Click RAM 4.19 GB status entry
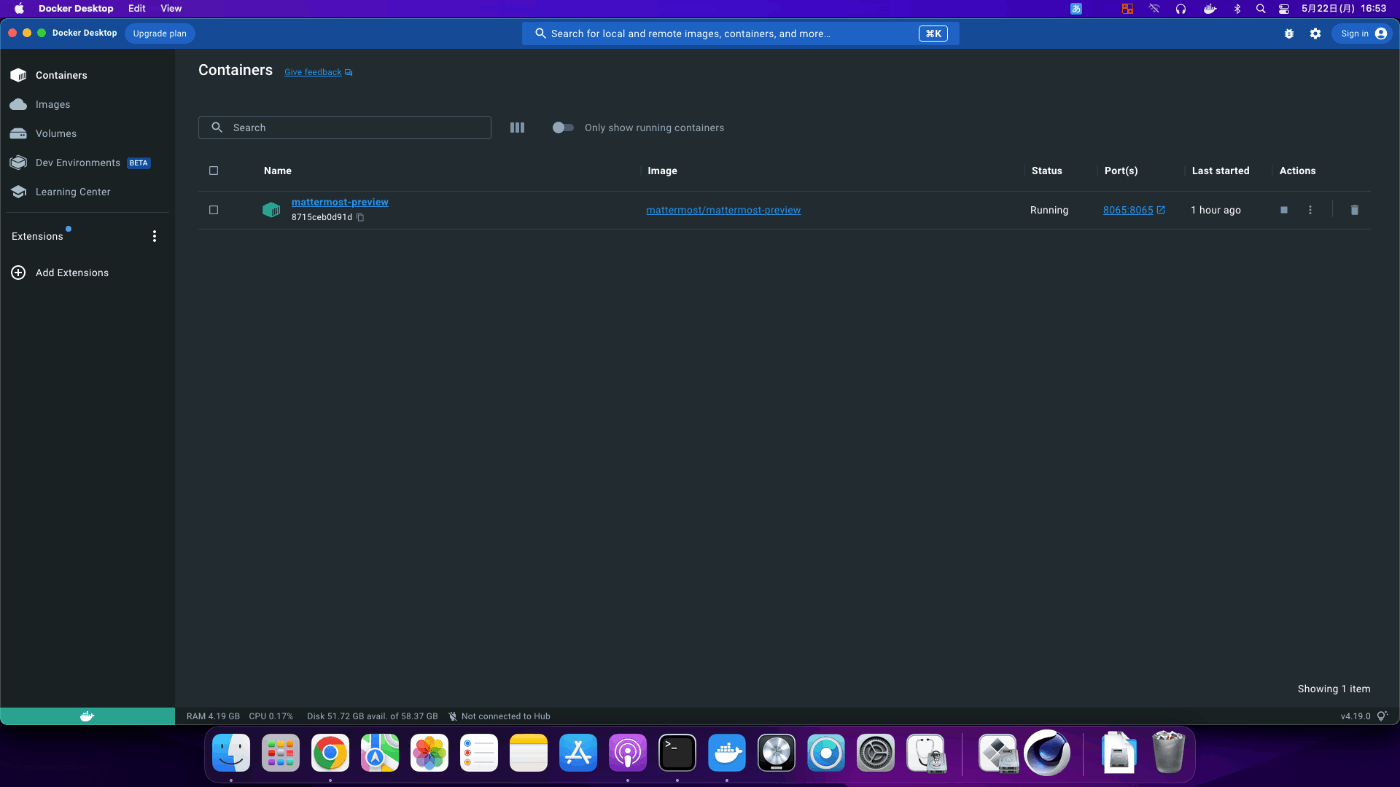The image size is (1400, 787). (213, 716)
